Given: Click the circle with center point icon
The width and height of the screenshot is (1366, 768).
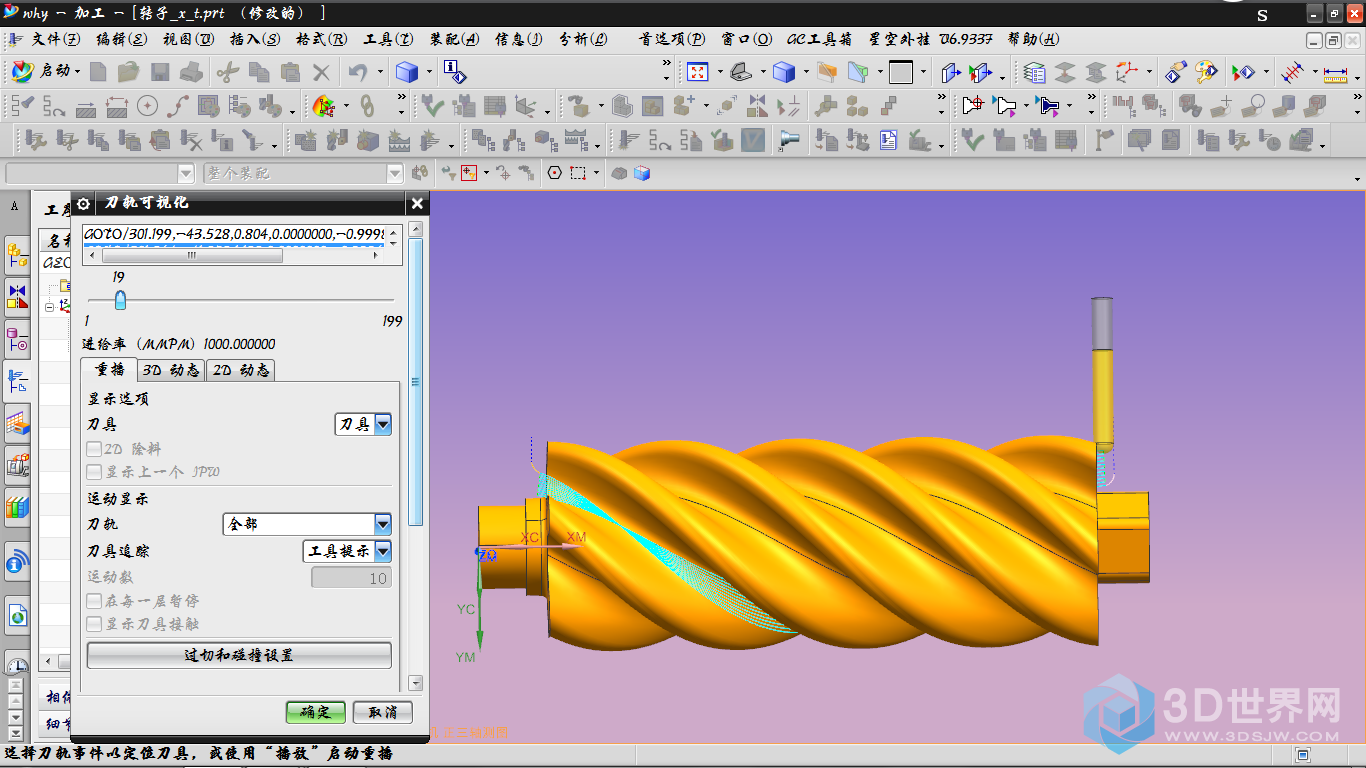Looking at the screenshot, I should 147,105.
